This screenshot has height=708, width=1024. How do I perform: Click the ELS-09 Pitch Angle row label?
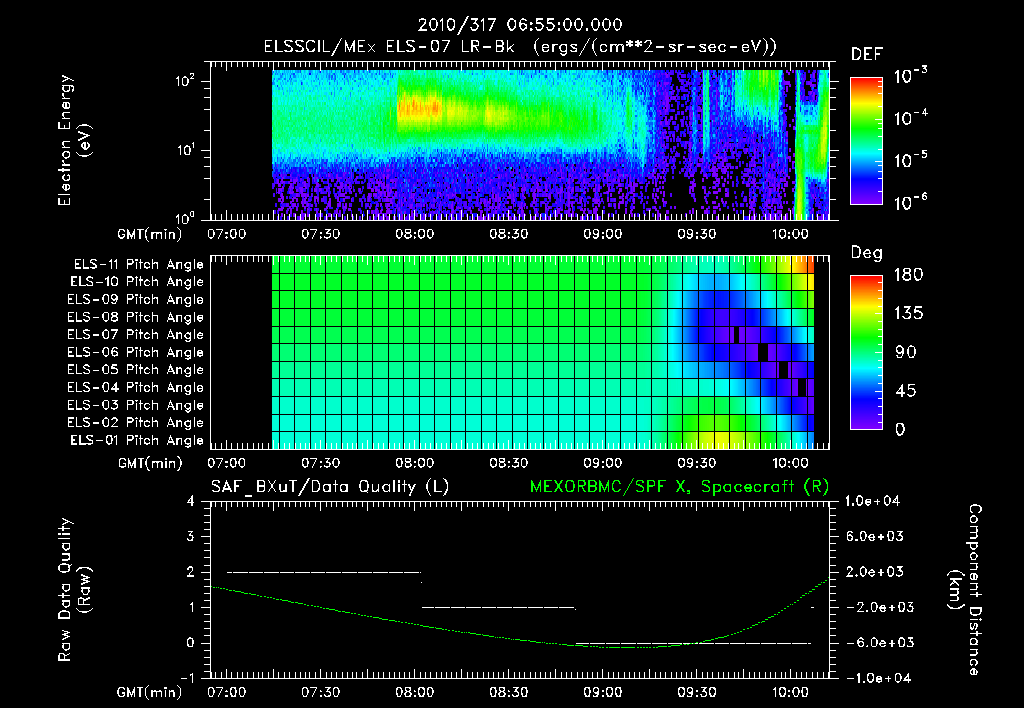135,300
